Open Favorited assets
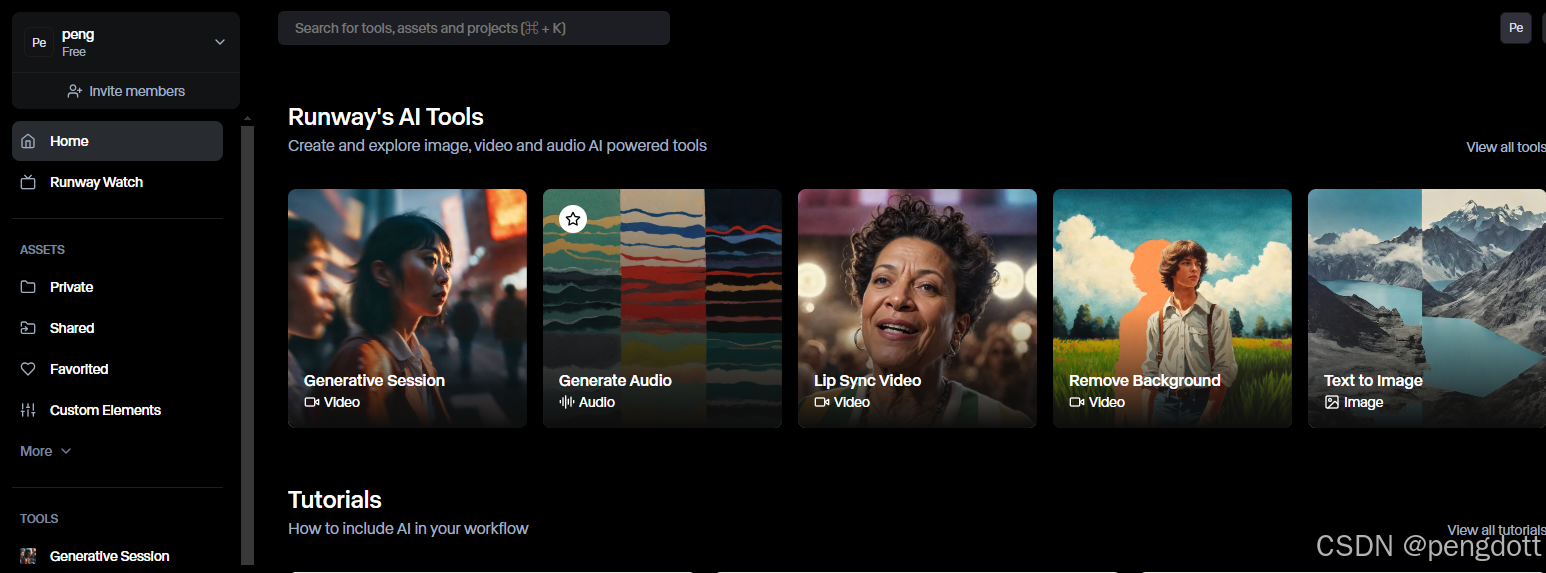 pos(117,369)
